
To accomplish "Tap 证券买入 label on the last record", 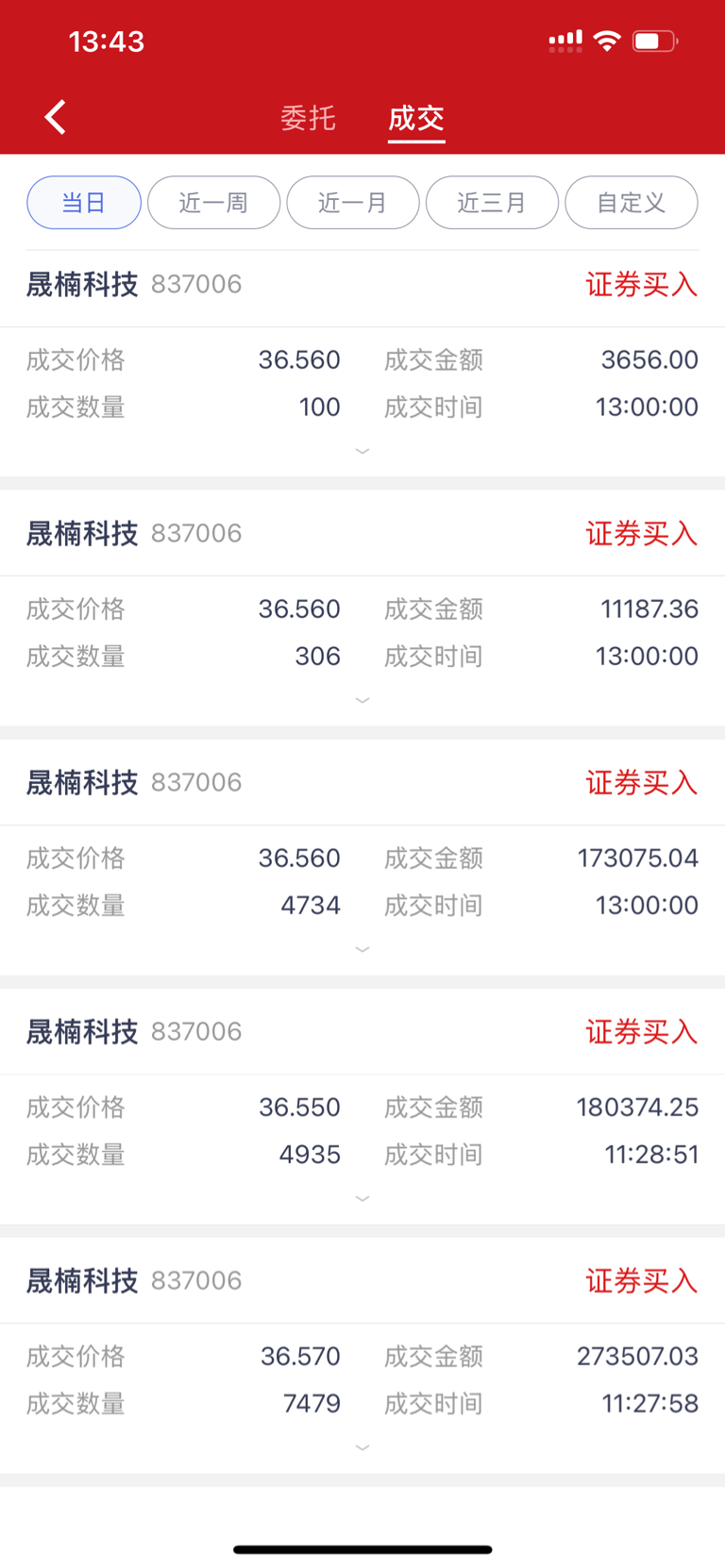I will (x=642, y=1280).
